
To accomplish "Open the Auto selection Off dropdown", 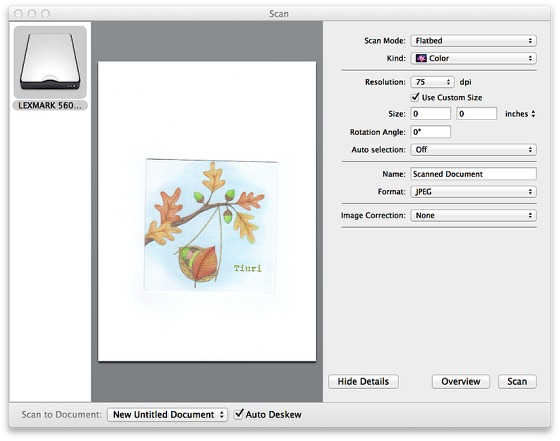I will [473, 150].
